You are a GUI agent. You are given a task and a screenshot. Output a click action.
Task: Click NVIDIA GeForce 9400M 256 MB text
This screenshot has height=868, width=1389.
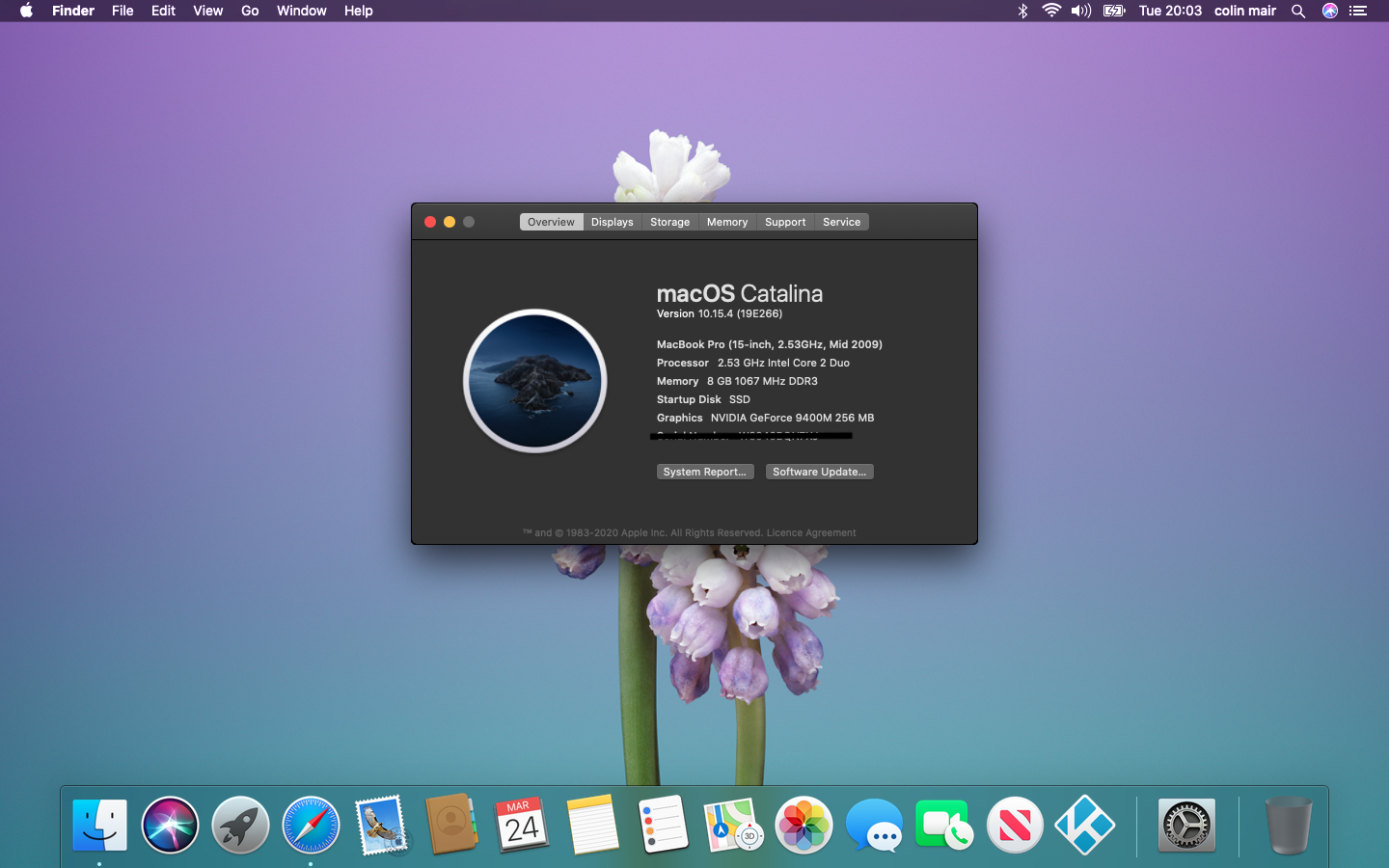coord(793,418)
